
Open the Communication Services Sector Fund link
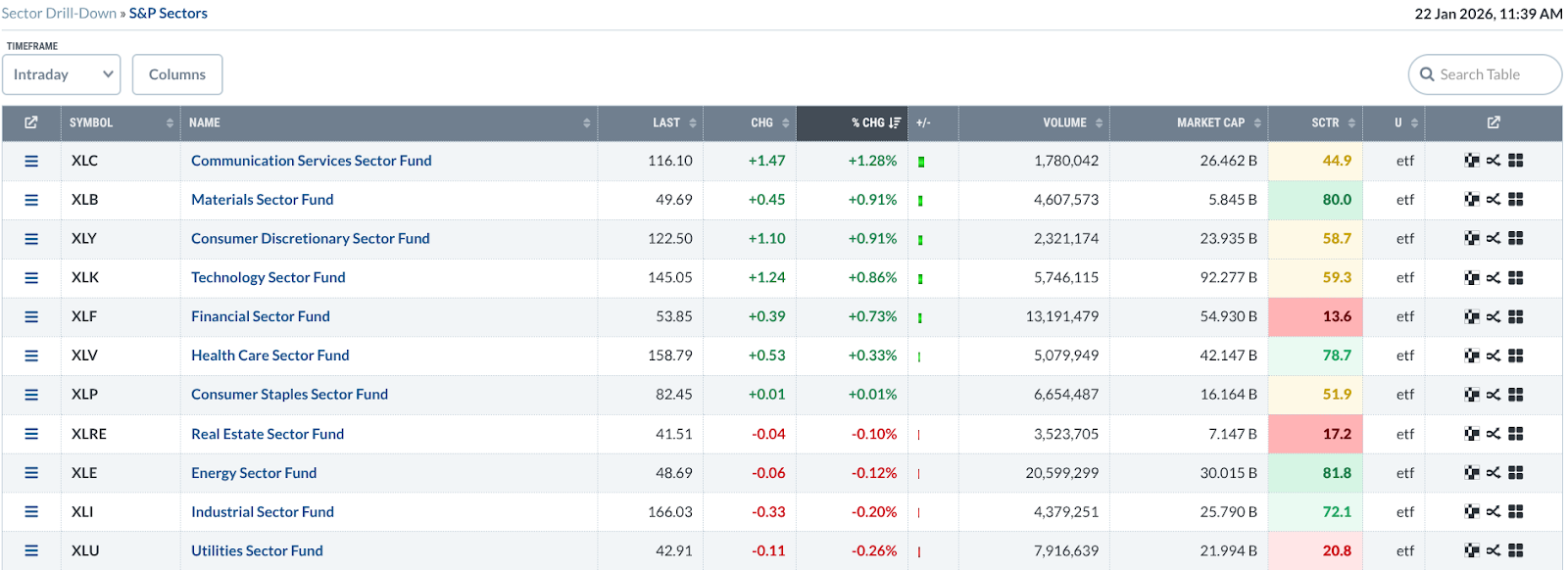click(311, 161)
